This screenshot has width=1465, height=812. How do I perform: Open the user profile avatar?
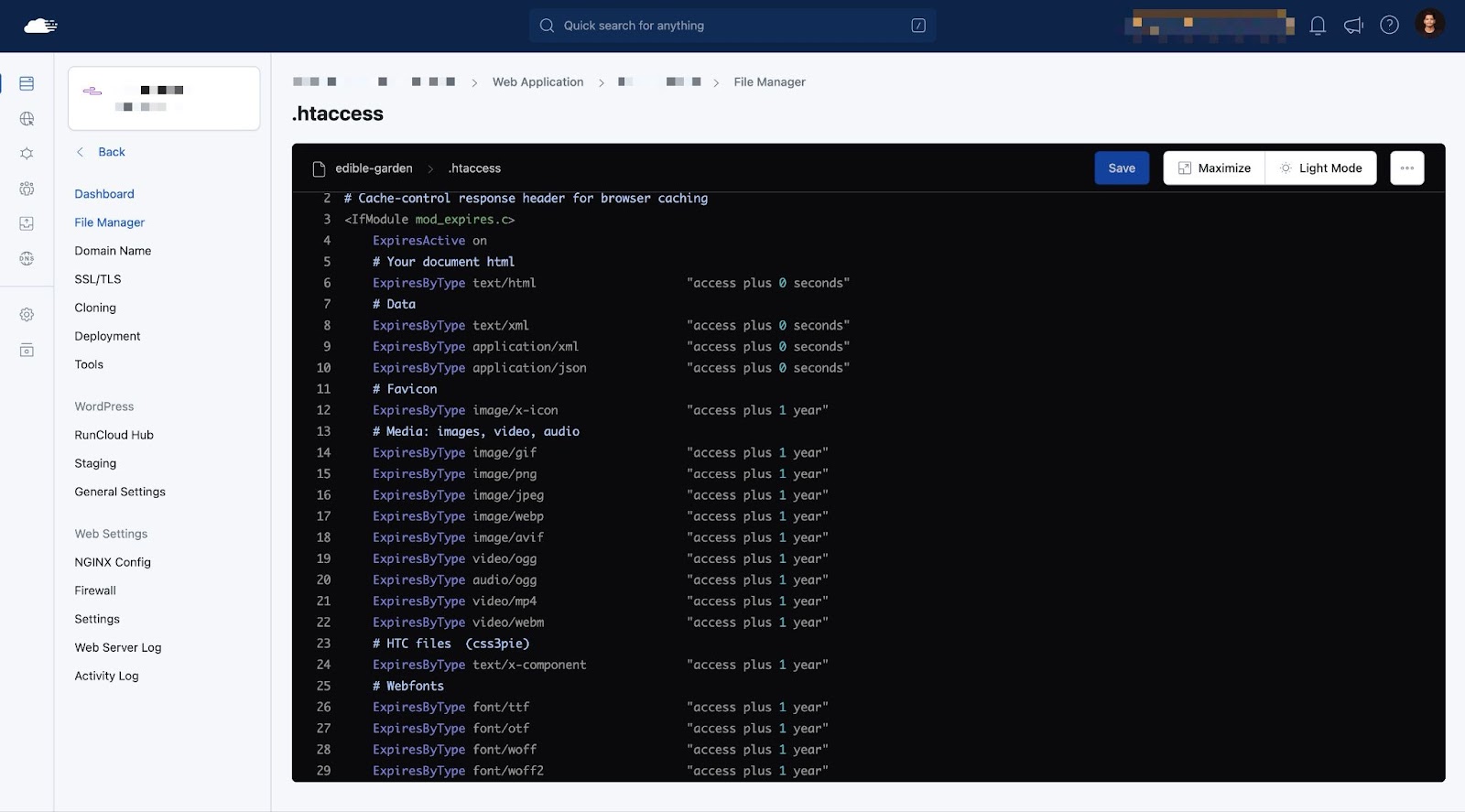[x=1429, y=25]
